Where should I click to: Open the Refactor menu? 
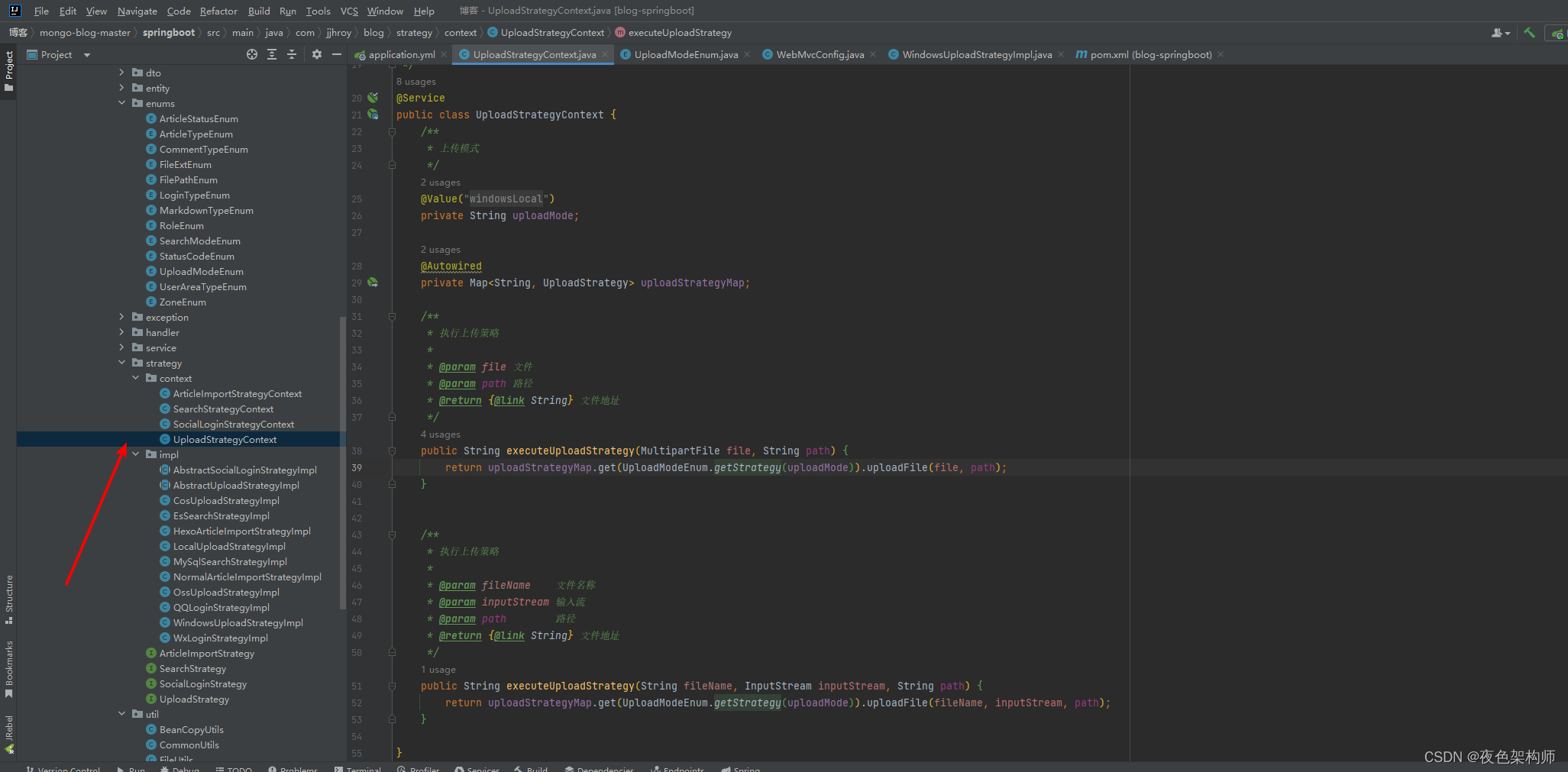tap(218, 11)
